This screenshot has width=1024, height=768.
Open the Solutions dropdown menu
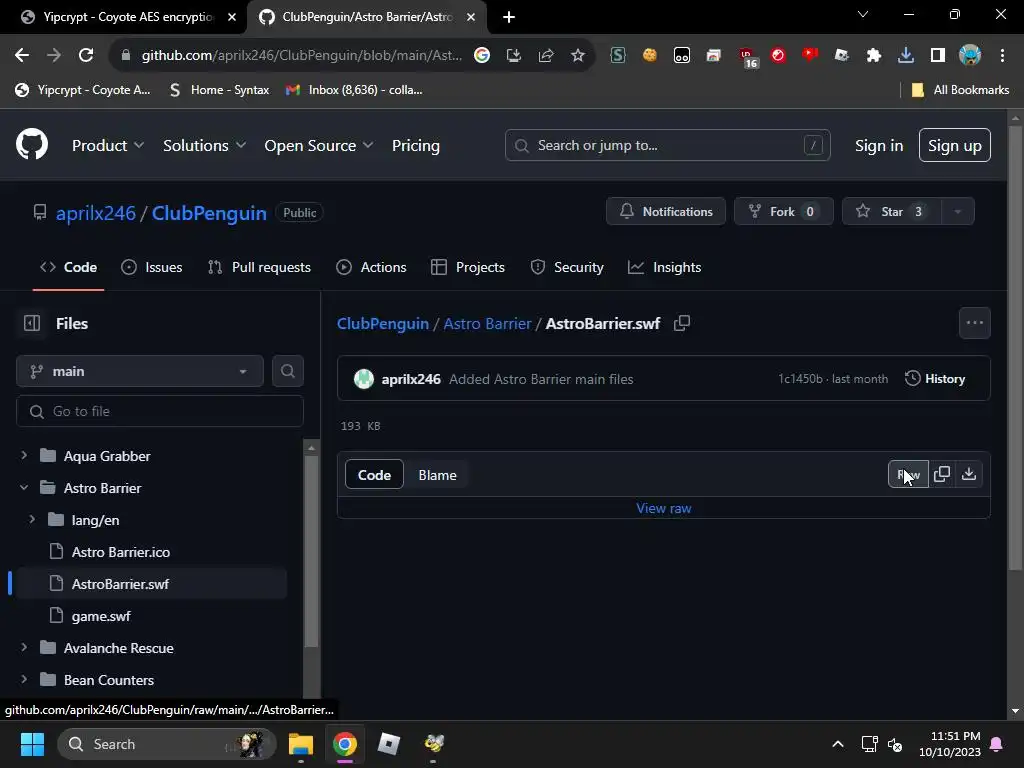pyautogui.click(x=204, y=146)
